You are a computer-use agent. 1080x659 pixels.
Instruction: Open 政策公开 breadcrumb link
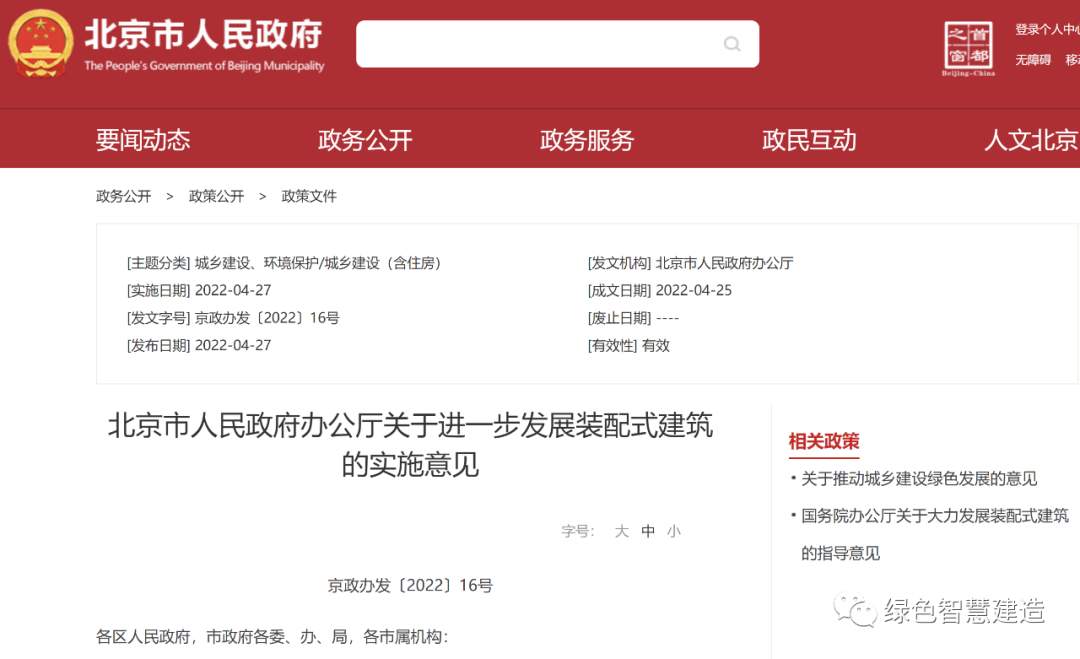point(215,196)
